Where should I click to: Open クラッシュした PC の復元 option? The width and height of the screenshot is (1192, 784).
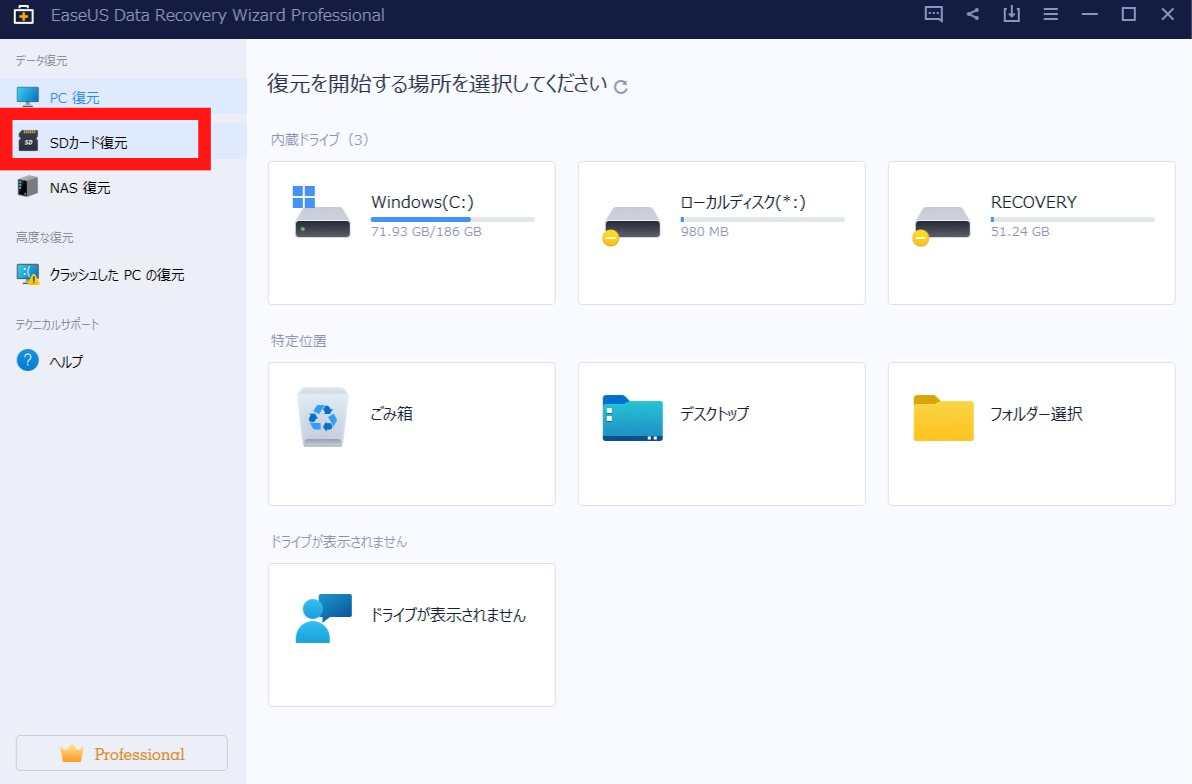click(x=116, y=274)
